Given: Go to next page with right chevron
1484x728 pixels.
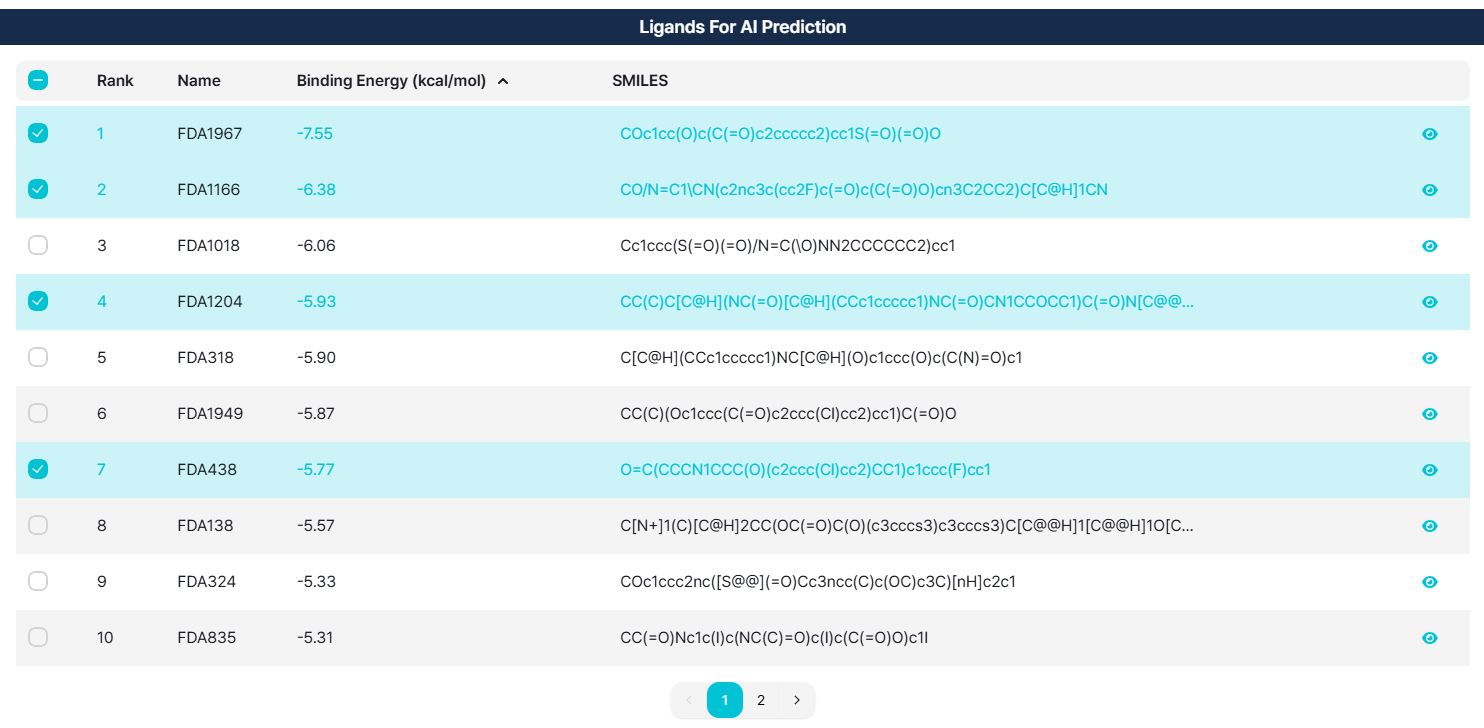Looking at the screenshot, I should (x=797, y=700).
